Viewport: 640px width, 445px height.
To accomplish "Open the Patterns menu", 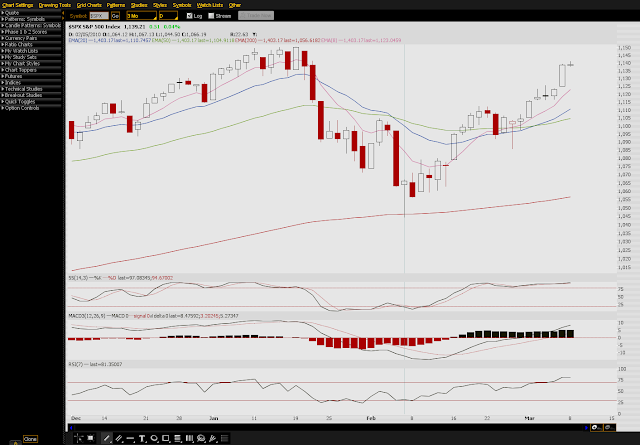I will click(x=116, y=5).
